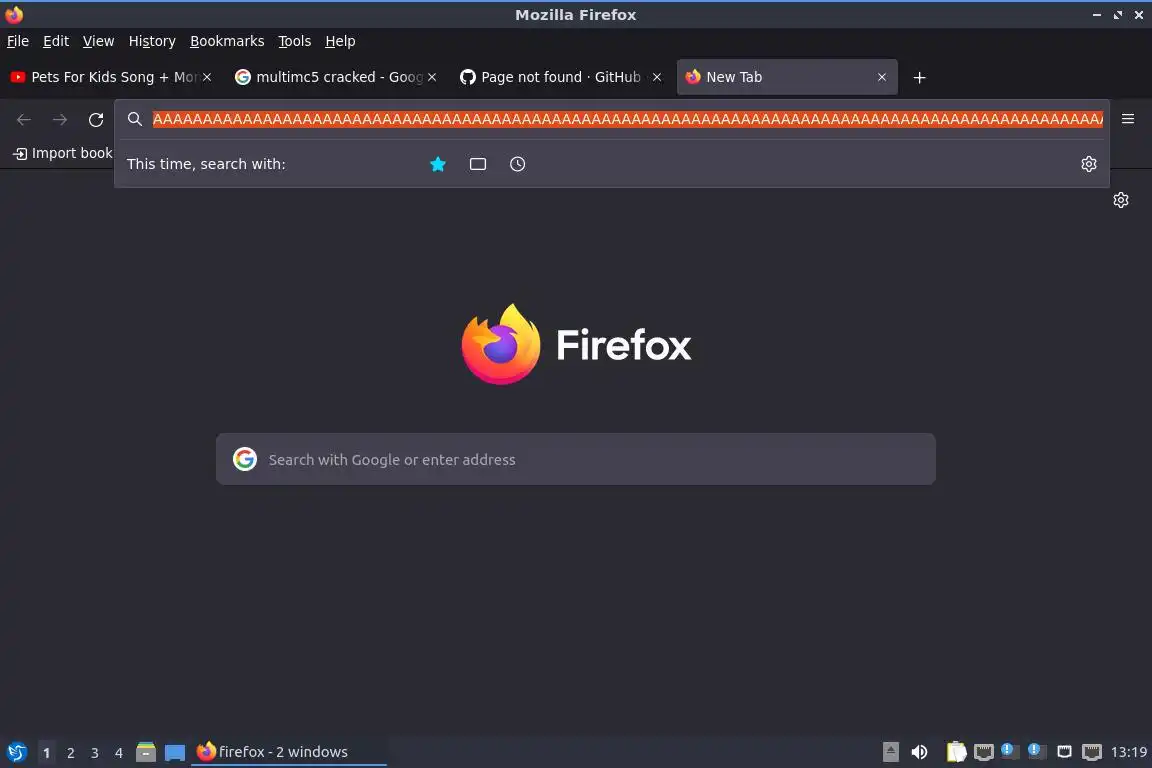Open search settings gear in address dropdown
1152x768 pixels.
click(1089, 164)
